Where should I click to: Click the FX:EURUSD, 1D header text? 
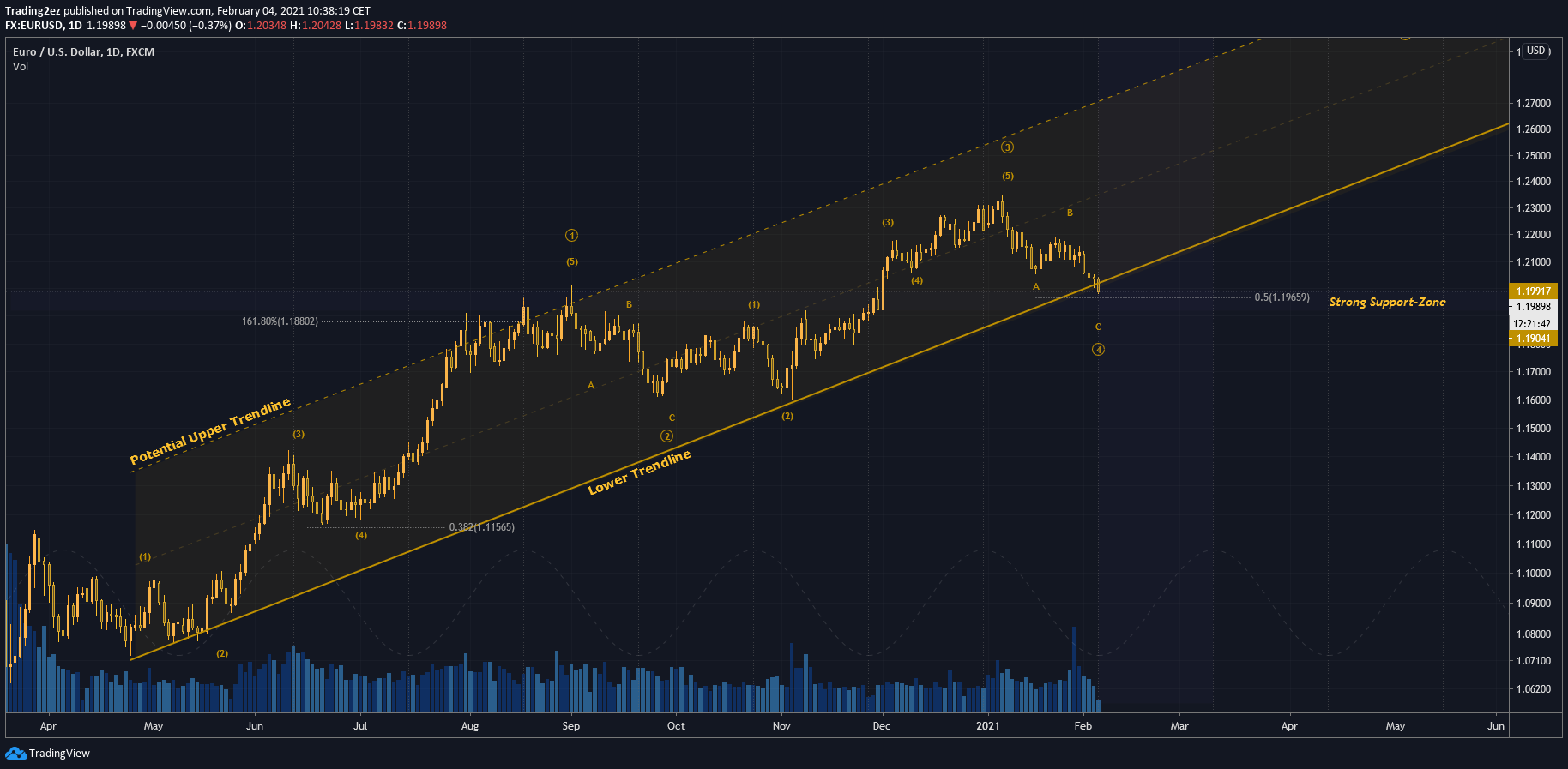tap(43, 26)
